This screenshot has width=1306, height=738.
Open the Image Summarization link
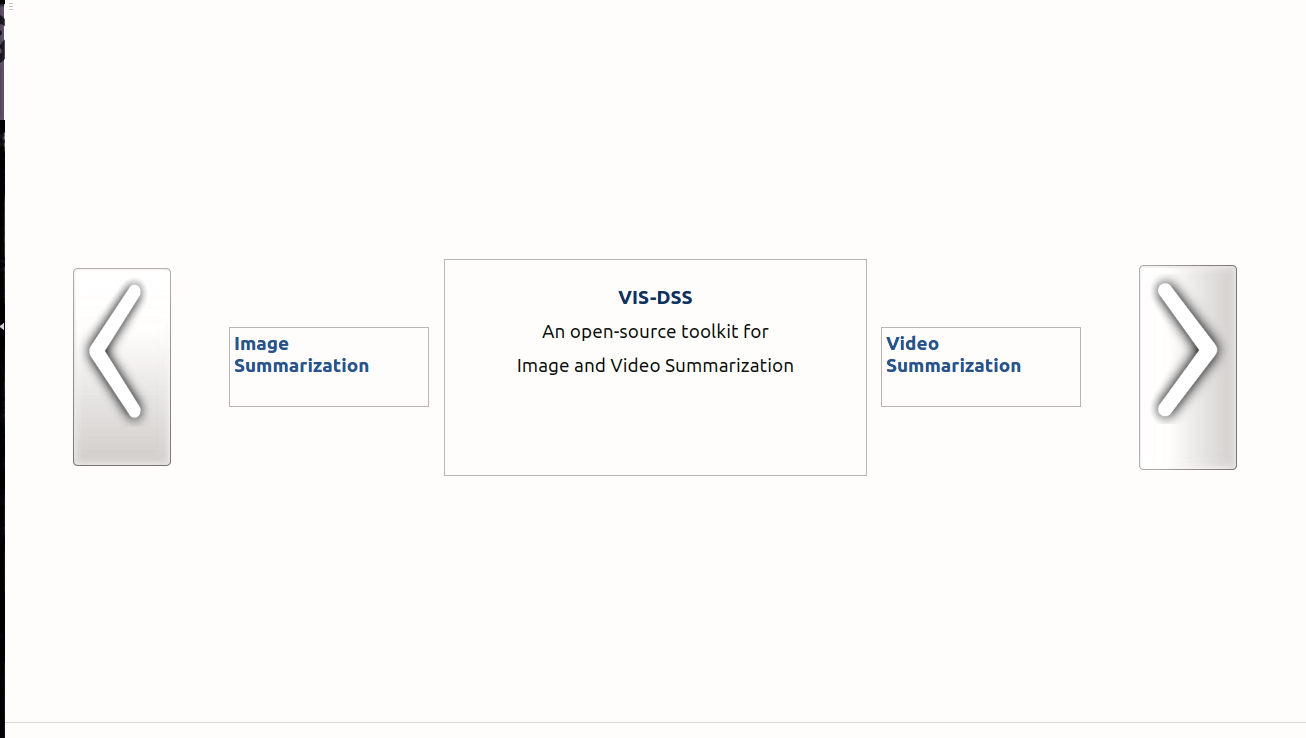tap(301, 355)
